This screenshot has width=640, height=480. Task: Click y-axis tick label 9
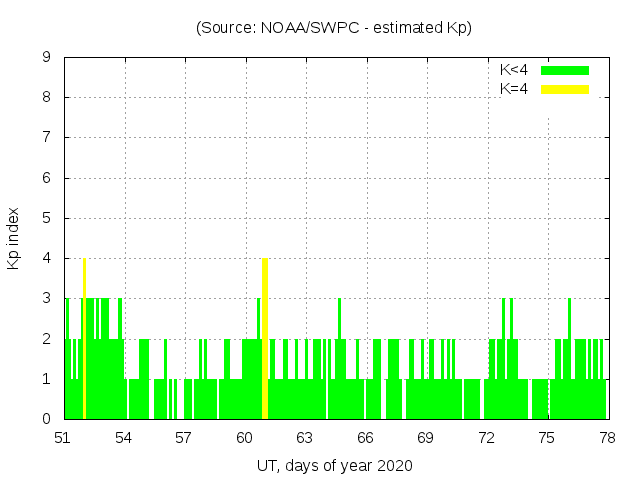46,57
